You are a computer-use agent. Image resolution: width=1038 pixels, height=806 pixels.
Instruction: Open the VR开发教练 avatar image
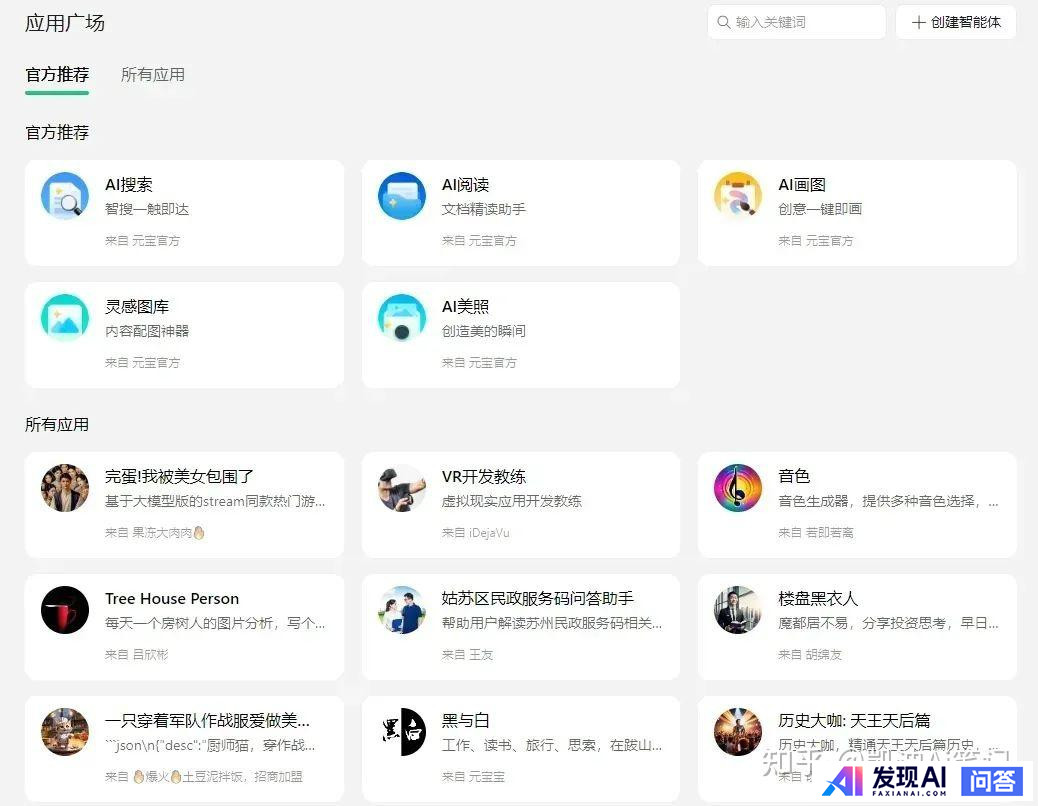[x=401, y=488]
